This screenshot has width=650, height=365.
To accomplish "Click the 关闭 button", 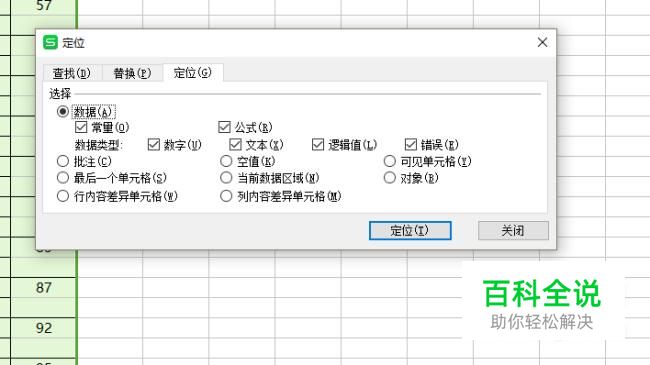I will click(513, 230).
